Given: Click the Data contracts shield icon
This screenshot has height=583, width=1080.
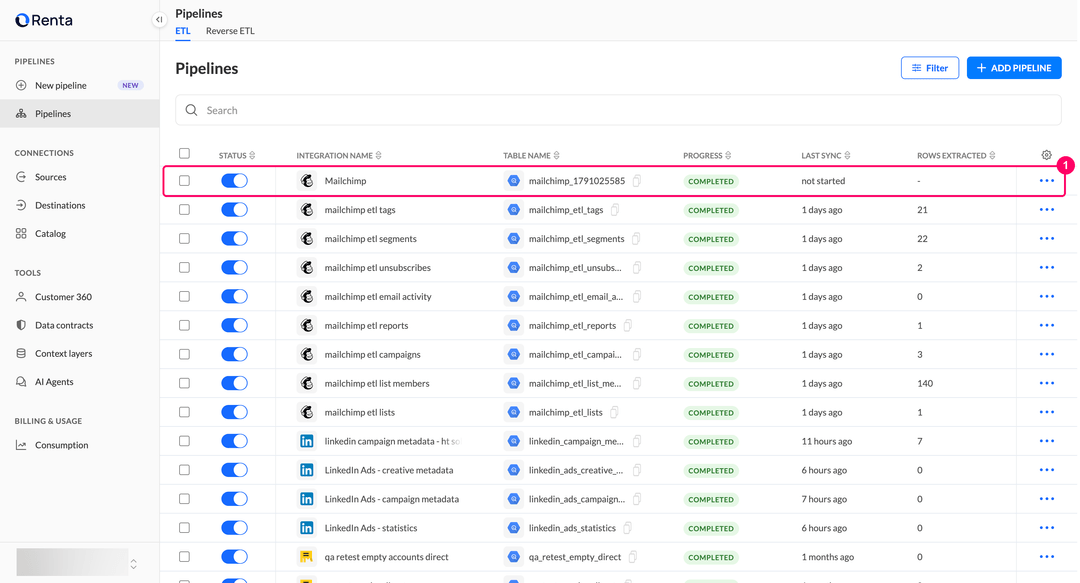Looking at the screenshot, I should tap(21, 325).
